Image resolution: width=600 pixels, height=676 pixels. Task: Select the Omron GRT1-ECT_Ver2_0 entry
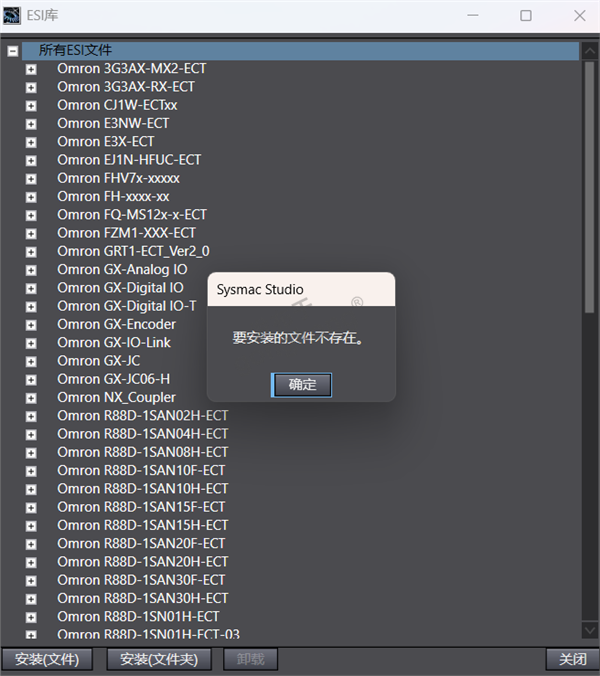coord(133,251)
